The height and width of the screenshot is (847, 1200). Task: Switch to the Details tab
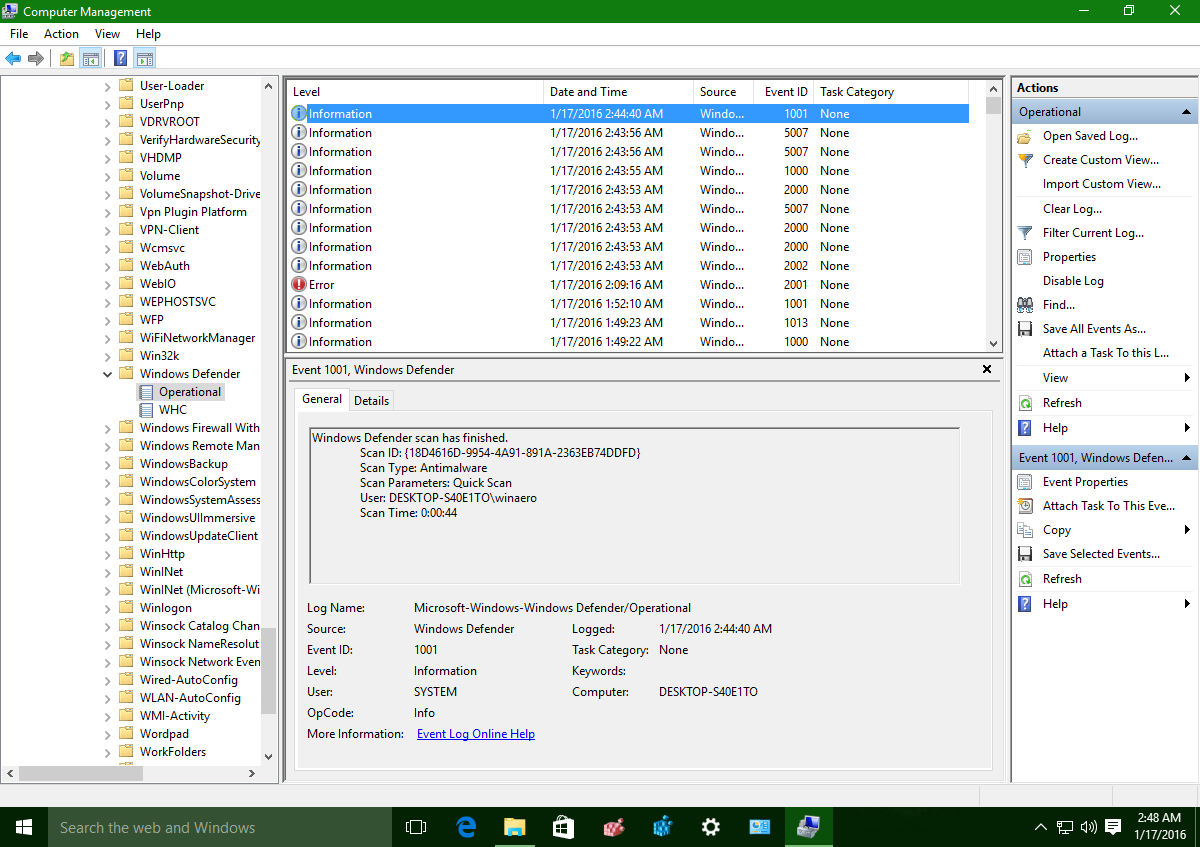[371, 400]
